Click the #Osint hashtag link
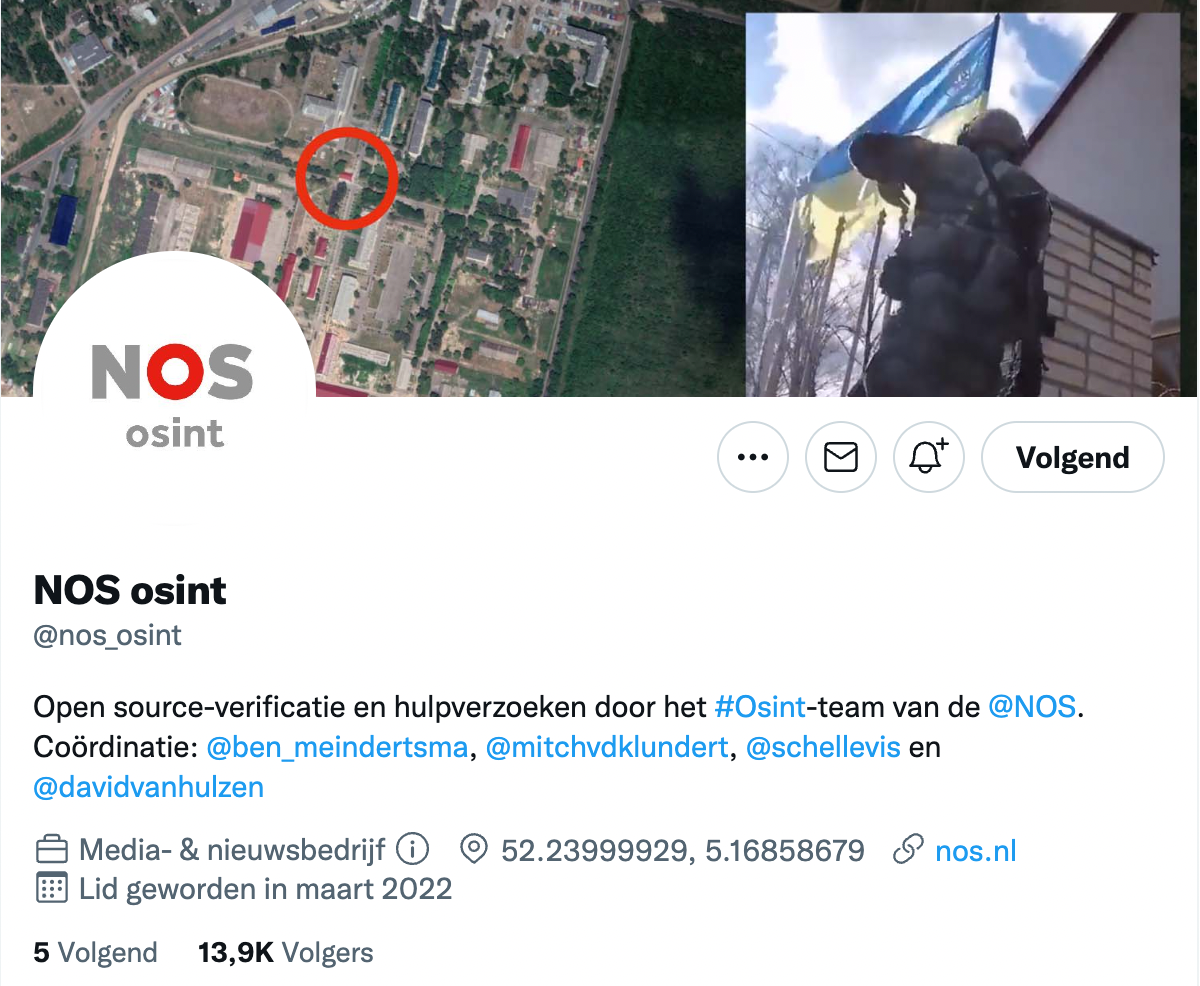 pyautogui.click(x=761, y=707)
